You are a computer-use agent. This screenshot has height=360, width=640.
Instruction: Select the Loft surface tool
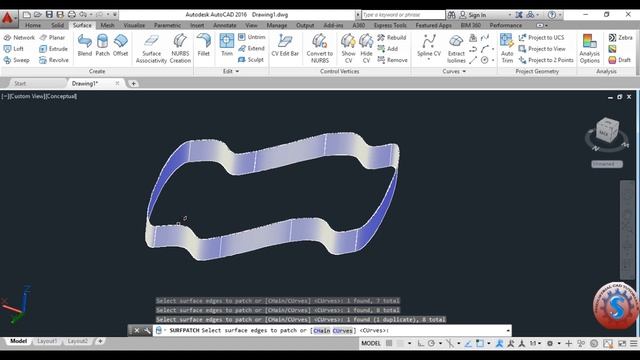[x=13, y=49]
